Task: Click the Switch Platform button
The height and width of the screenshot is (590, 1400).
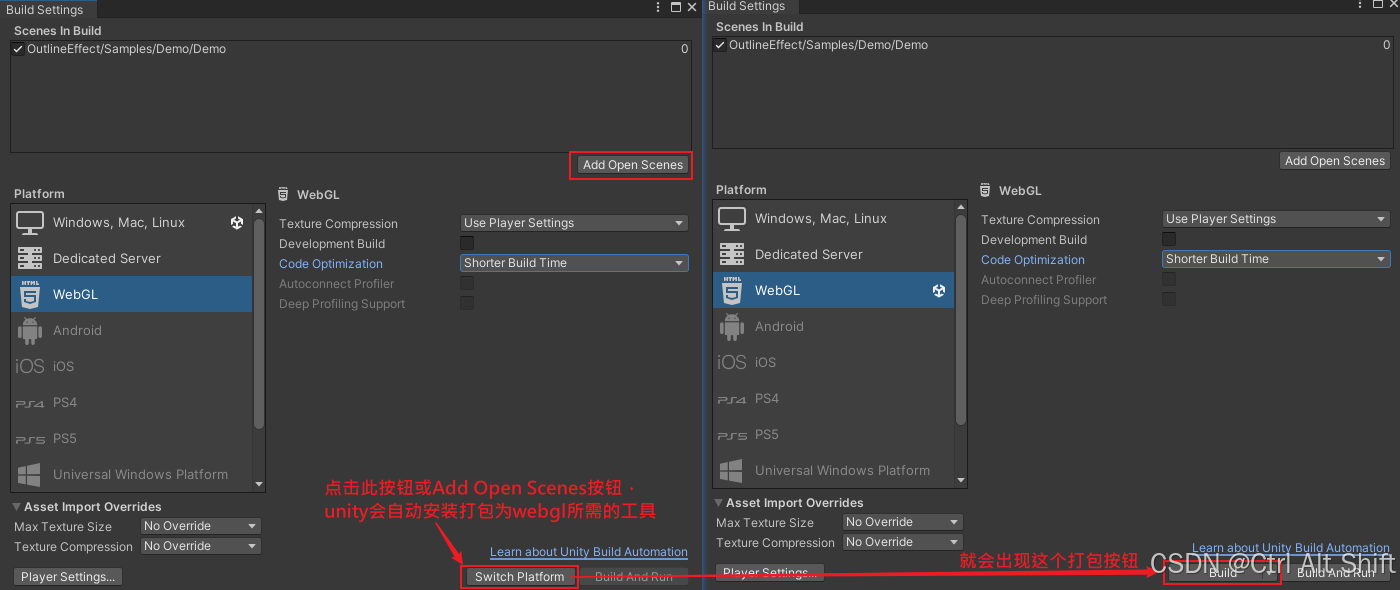Action: tap(520, 577)
